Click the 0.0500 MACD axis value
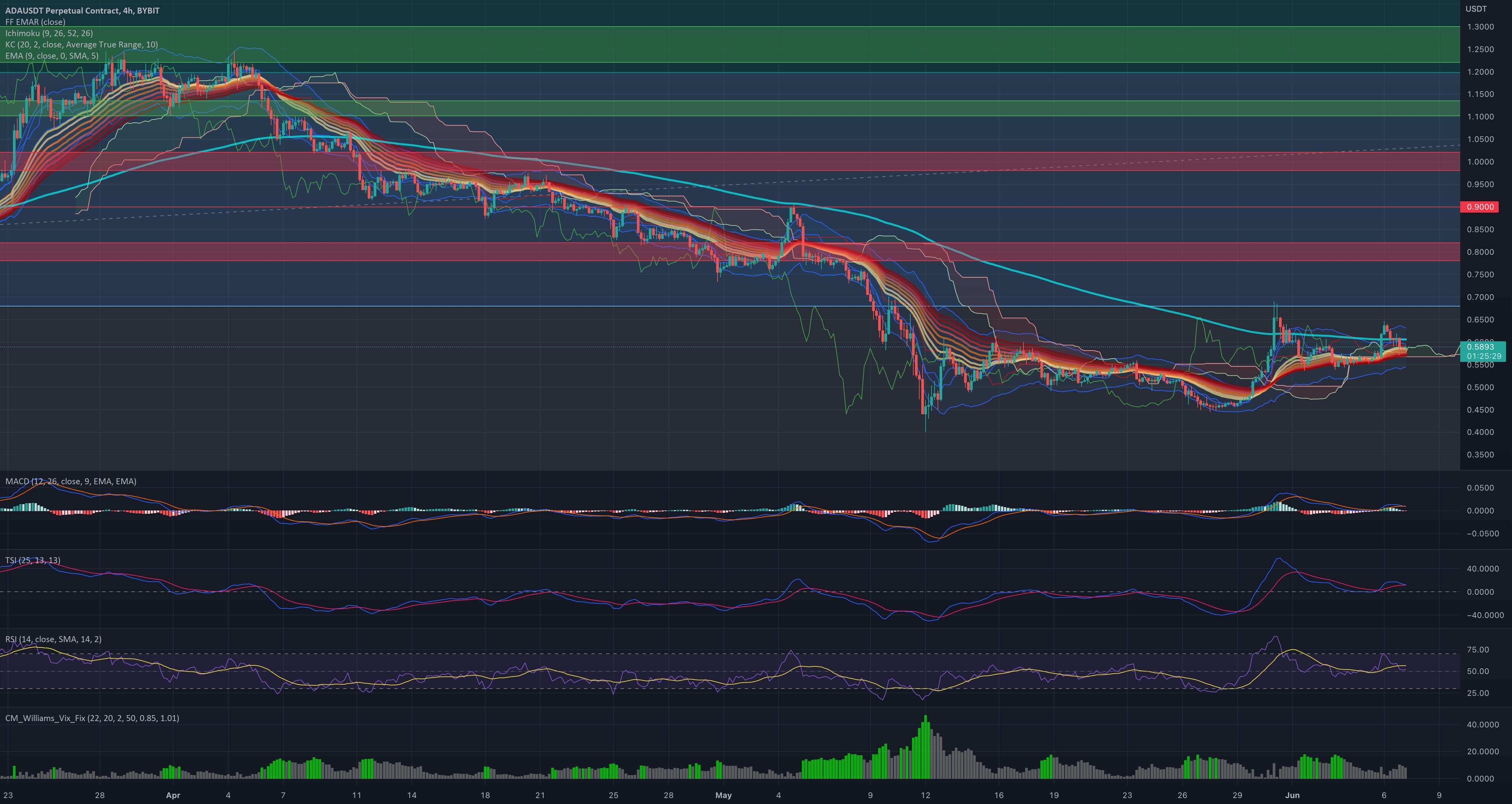Image resolution: width=1512 pixels, height=804 pixels. click(1480, 488)
